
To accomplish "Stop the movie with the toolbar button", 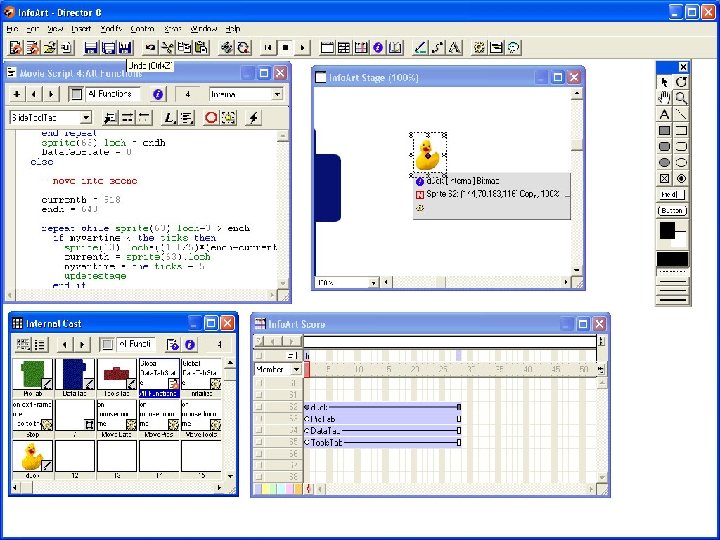I will pos(285,47).
